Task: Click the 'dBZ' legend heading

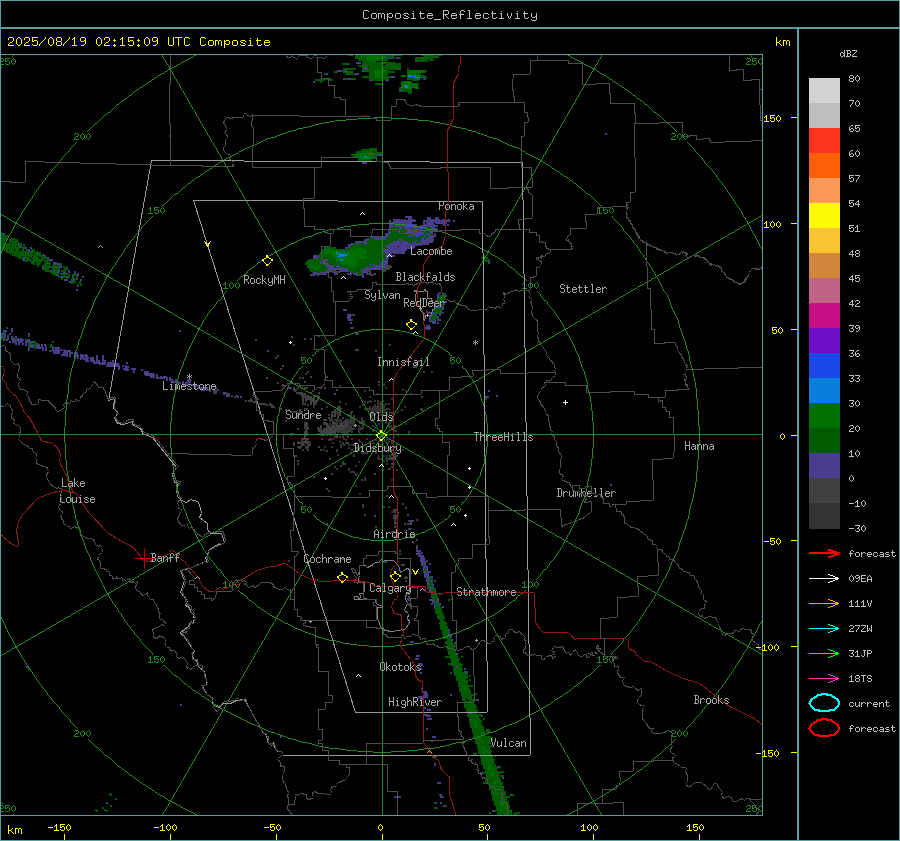Action: (x=848, y=53)
